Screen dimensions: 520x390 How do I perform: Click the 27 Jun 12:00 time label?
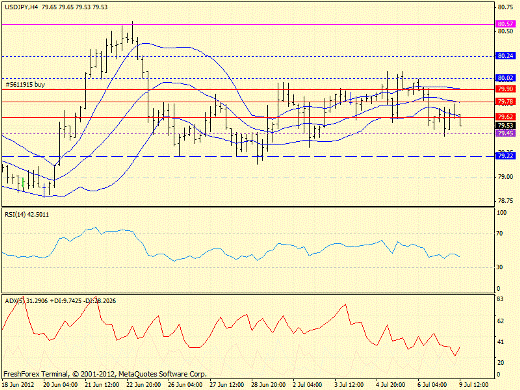click(227, 384)
